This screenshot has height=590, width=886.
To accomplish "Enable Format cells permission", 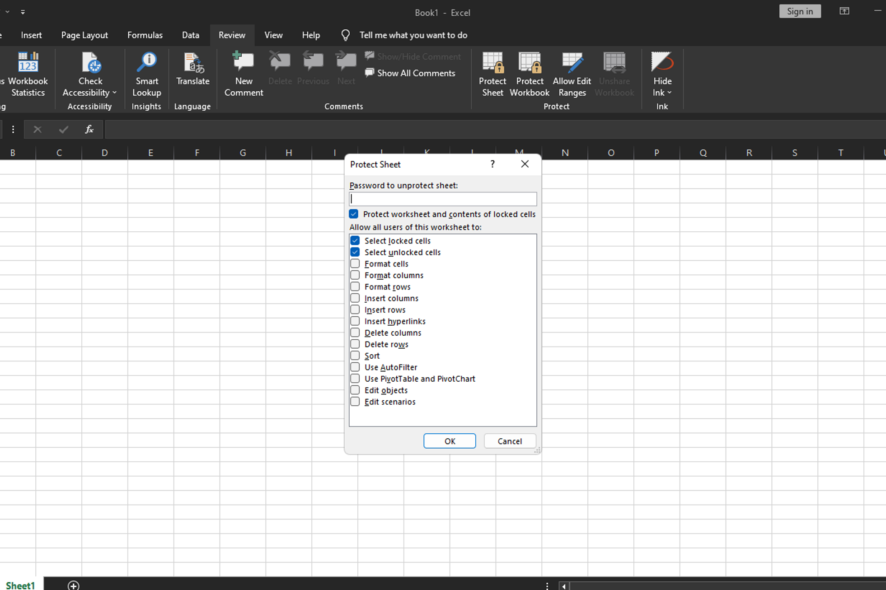I will [x=355, y=263].
